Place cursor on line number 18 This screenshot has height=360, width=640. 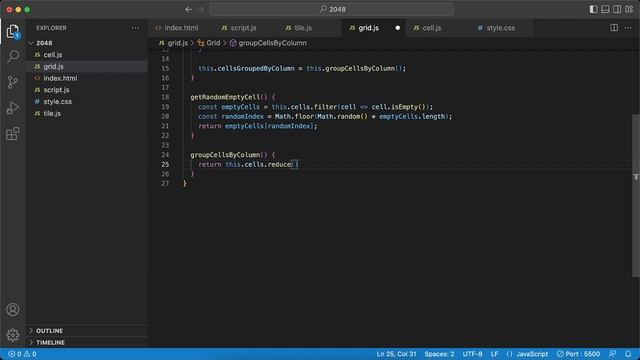pyautogui.click(x=165, y=97)
